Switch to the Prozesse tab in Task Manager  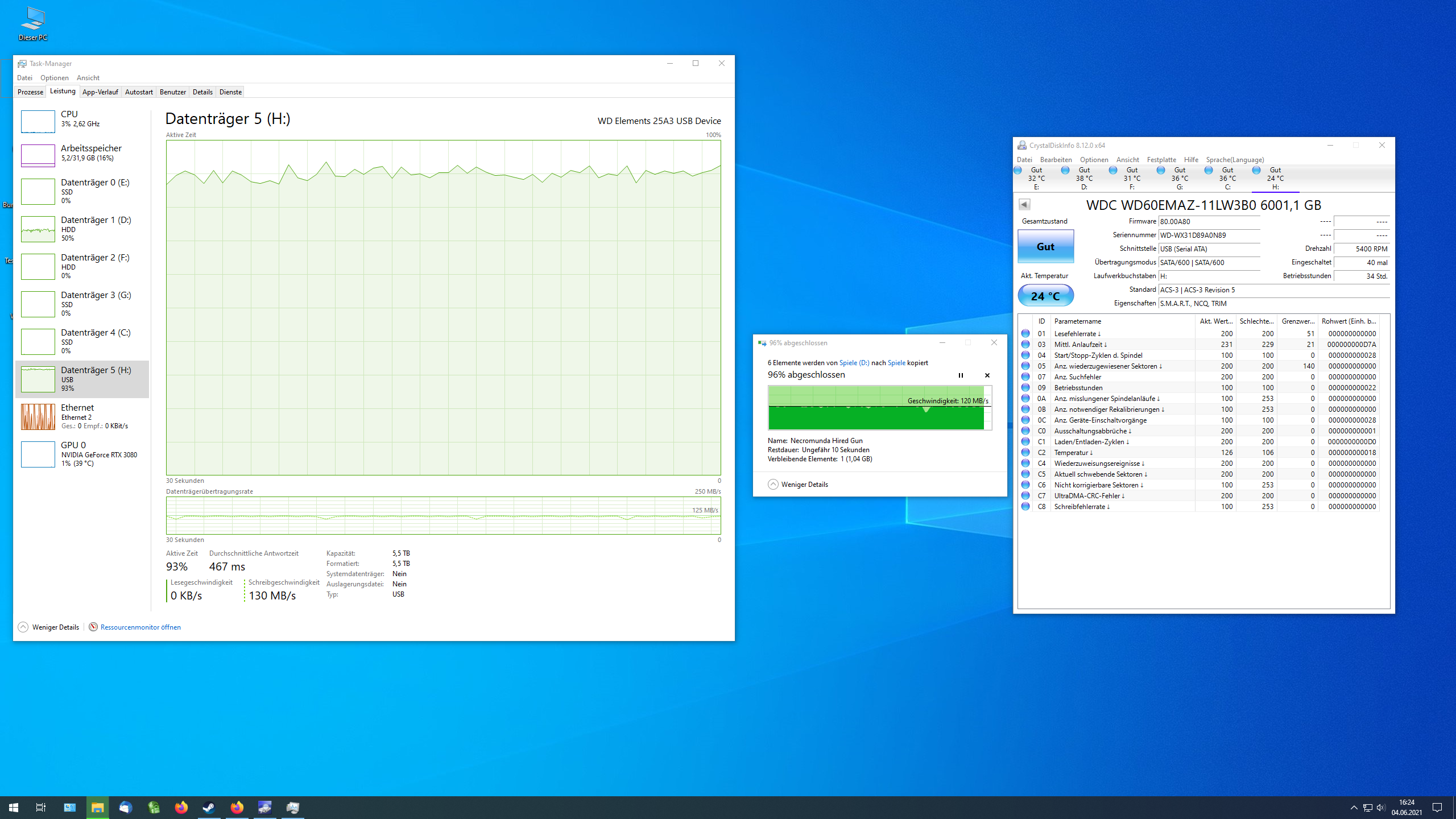(30, 92)
